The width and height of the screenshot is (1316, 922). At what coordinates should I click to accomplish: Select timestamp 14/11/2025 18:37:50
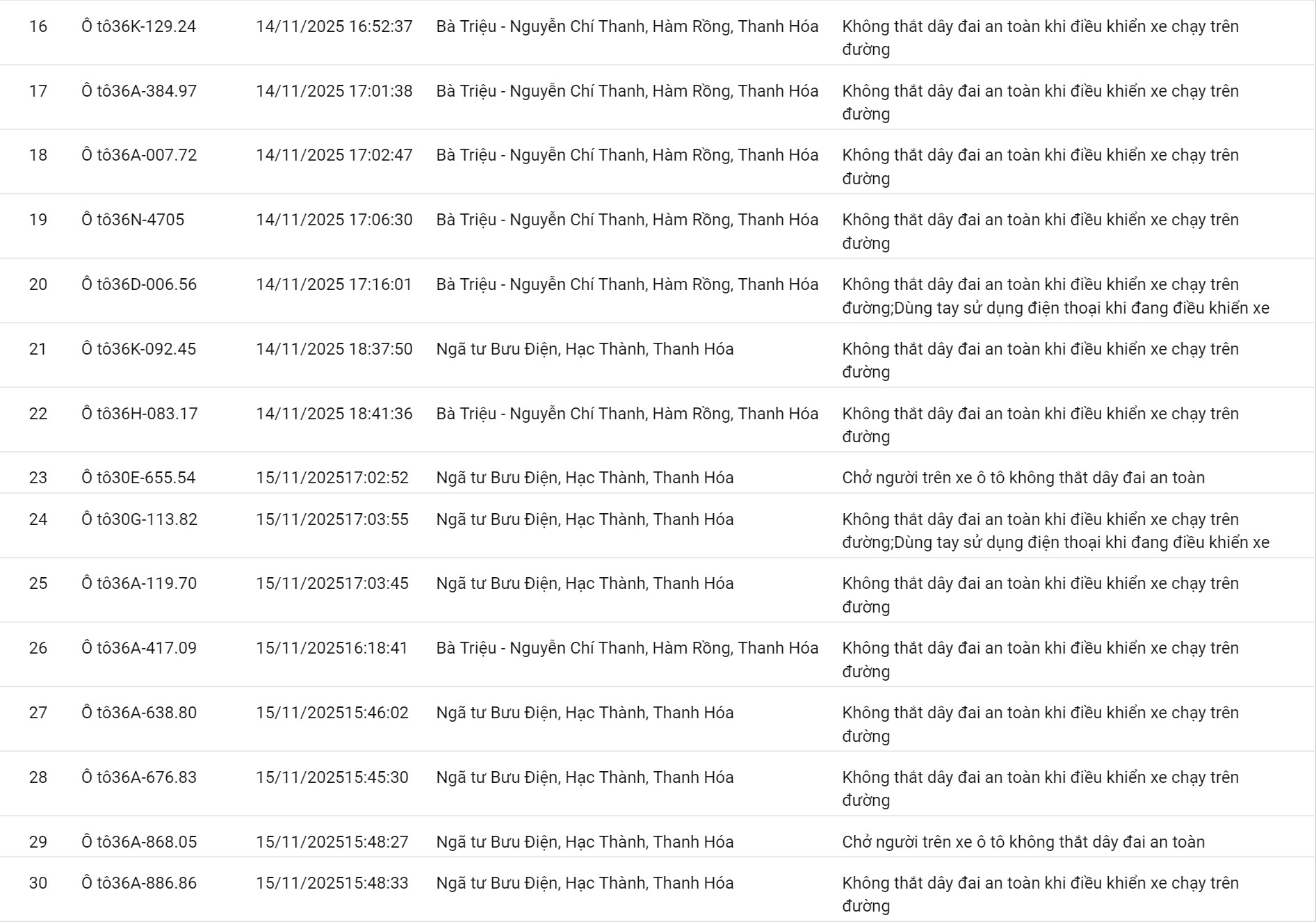pyautogui.click(x=334, y=349)
